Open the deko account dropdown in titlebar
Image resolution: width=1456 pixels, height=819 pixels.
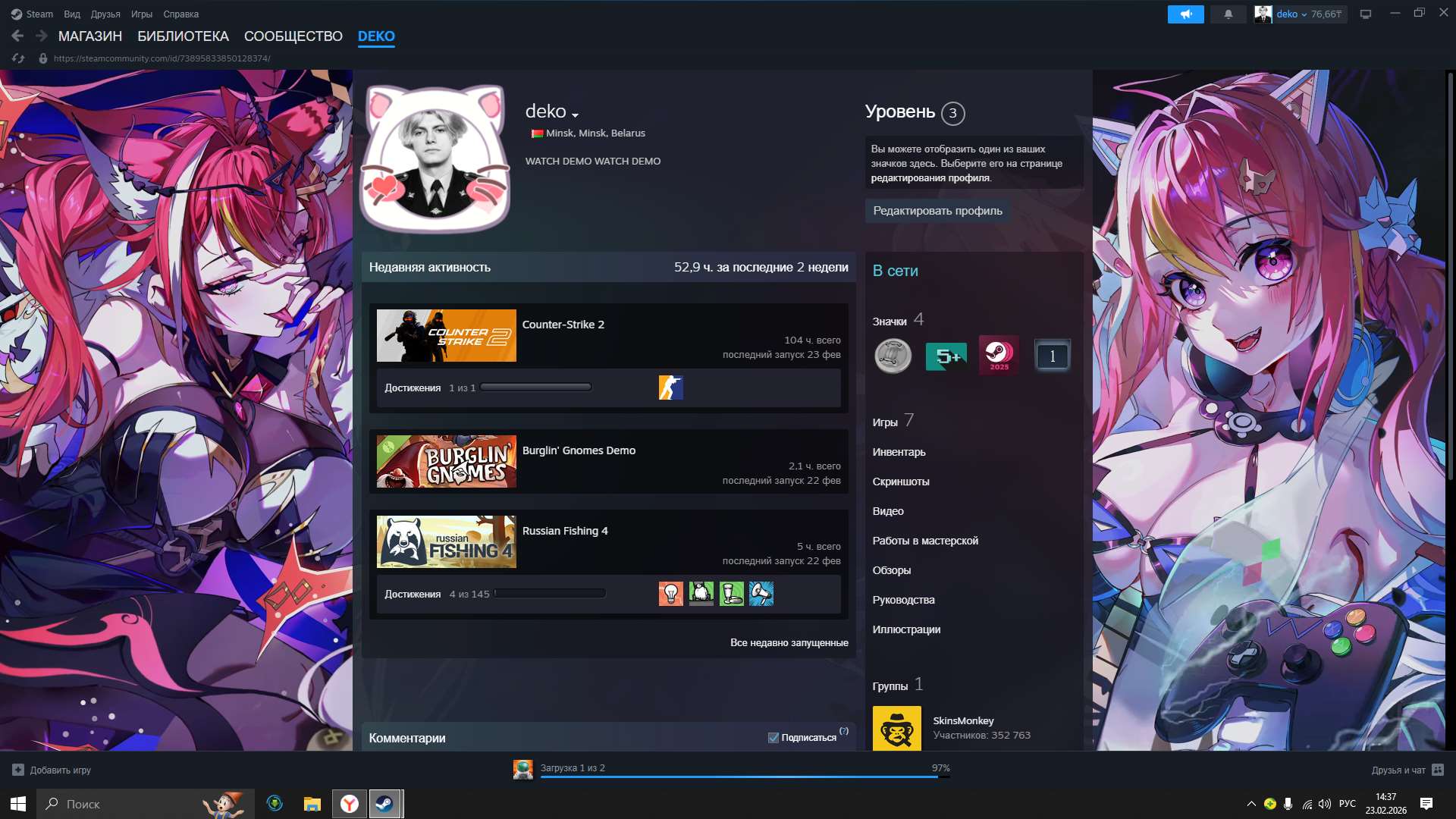click(1299, 14)
